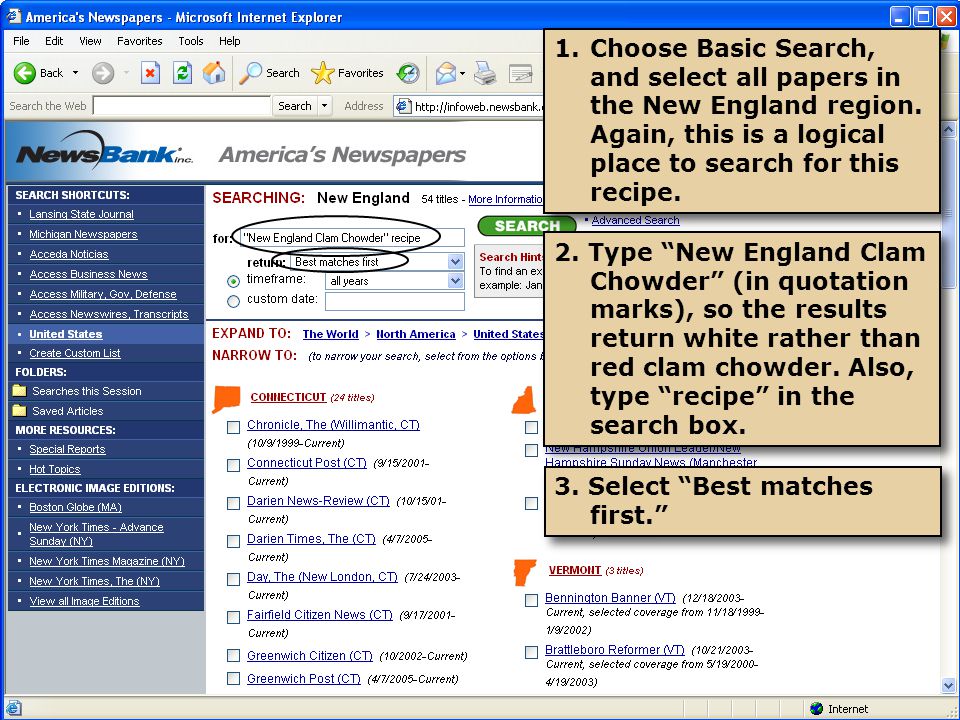Check the Brattleboro Reformer (VT) box
960x720 pixels.
pos(531,653)
